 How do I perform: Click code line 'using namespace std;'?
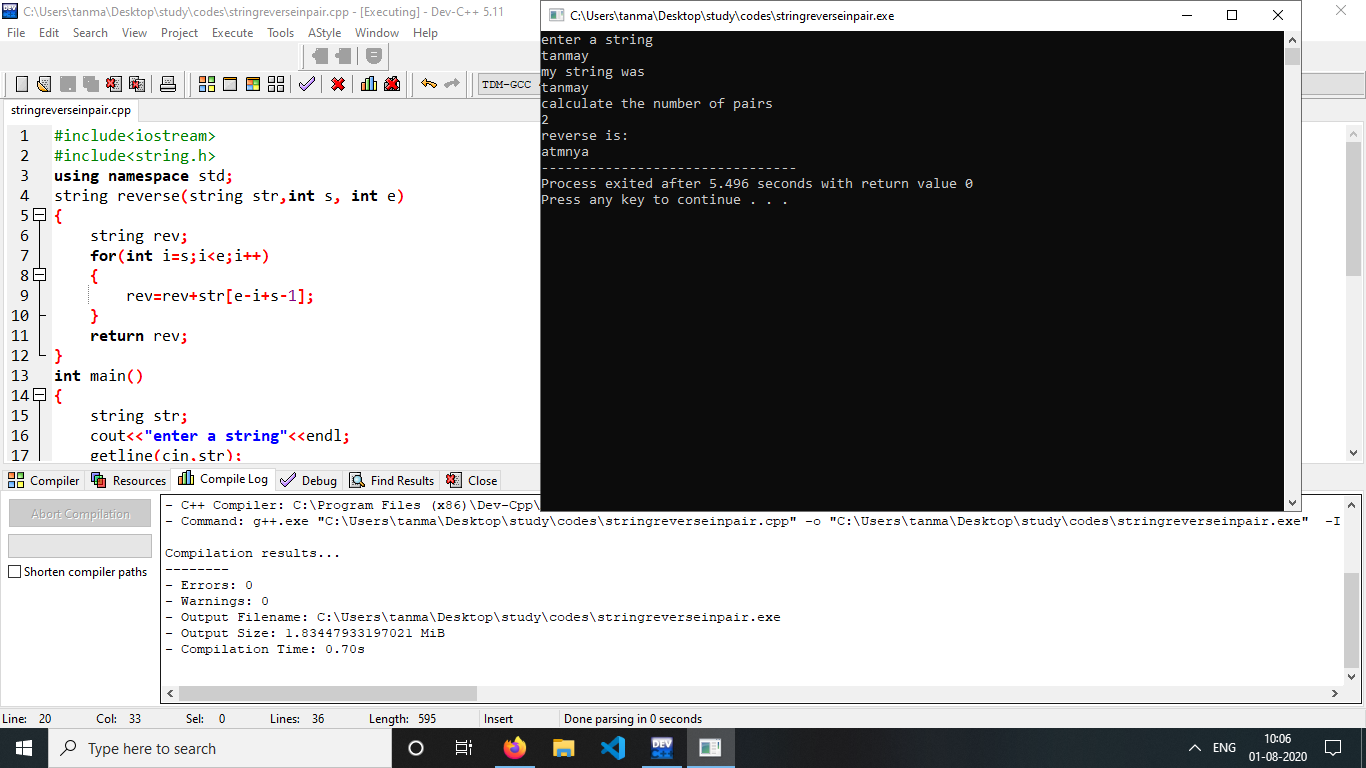143,175
